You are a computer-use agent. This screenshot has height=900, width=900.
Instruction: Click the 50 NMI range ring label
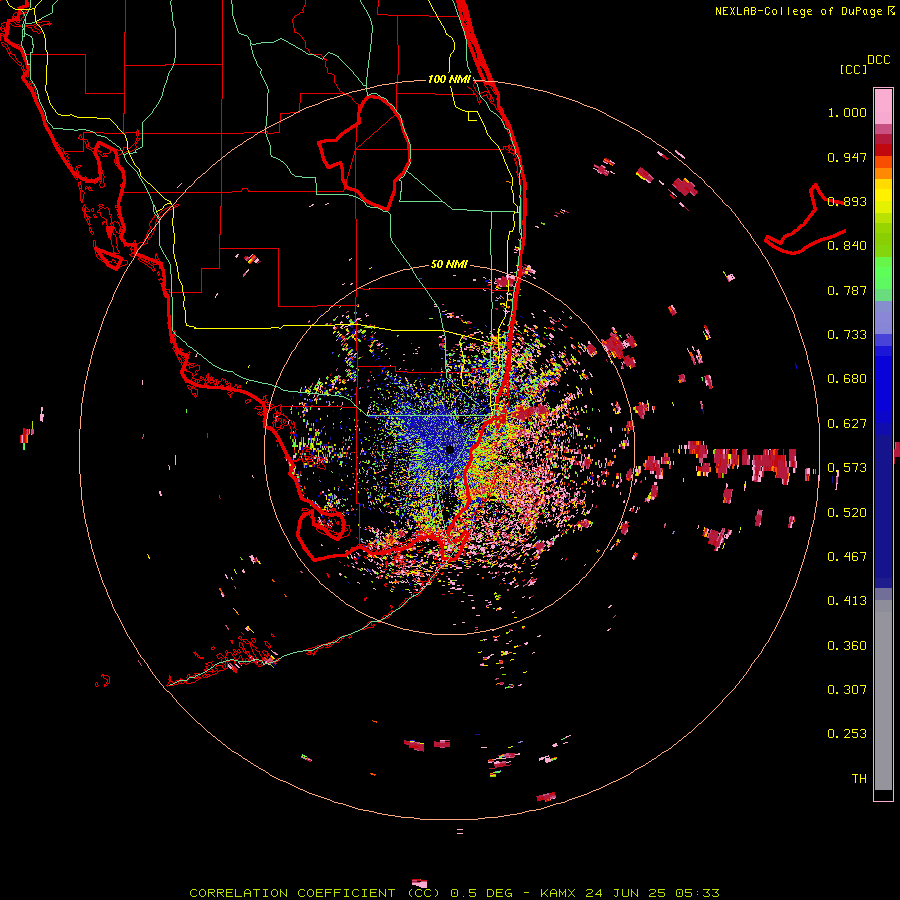[449, 264]
